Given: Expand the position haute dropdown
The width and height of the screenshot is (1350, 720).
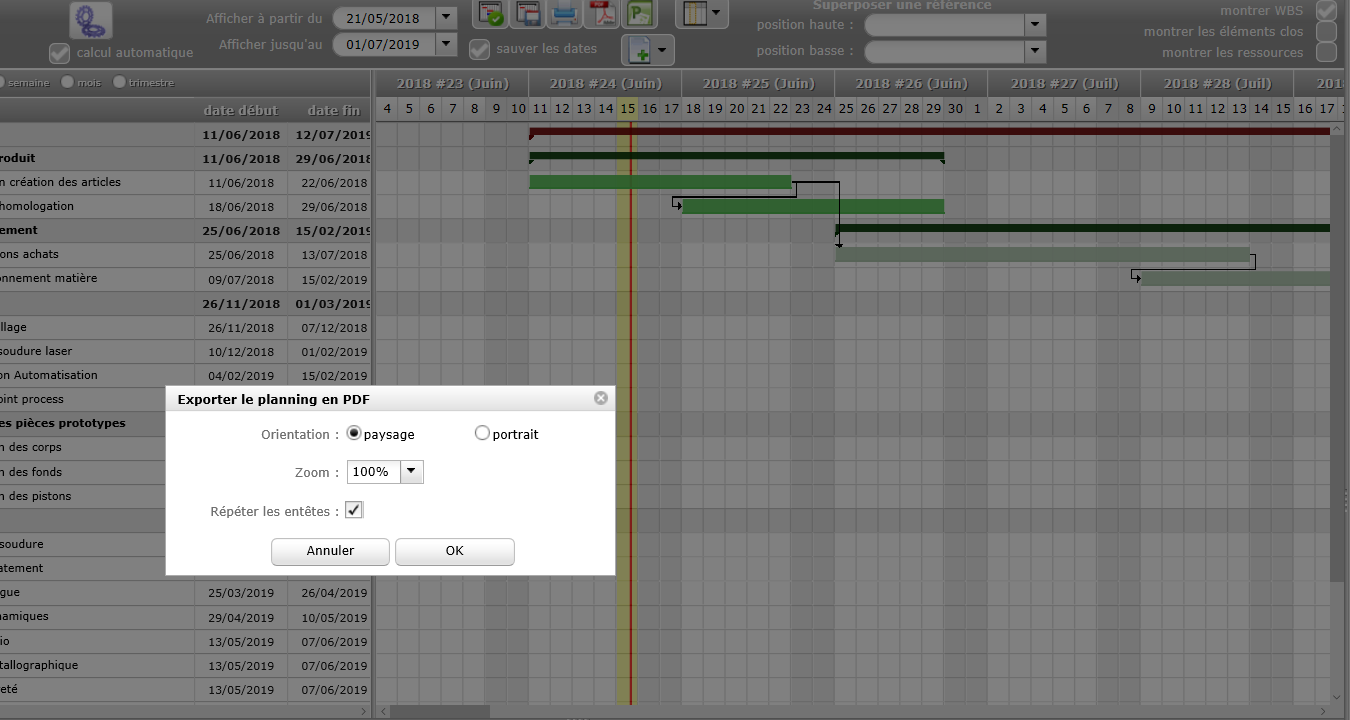Looking at the screenshot, I should (1035, 25).
